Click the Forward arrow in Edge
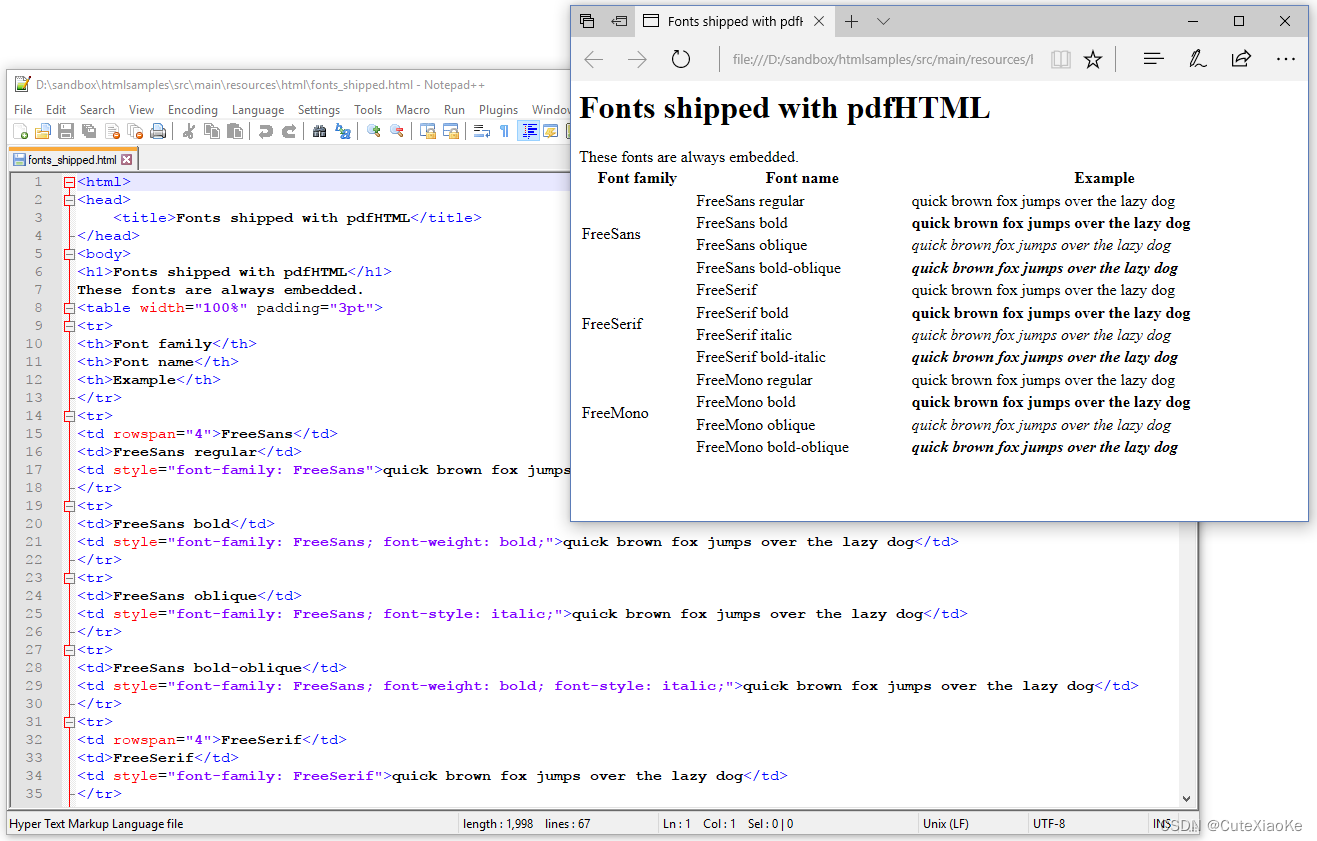The height and width of the screenshot is (841, 1317). point(637,60)
